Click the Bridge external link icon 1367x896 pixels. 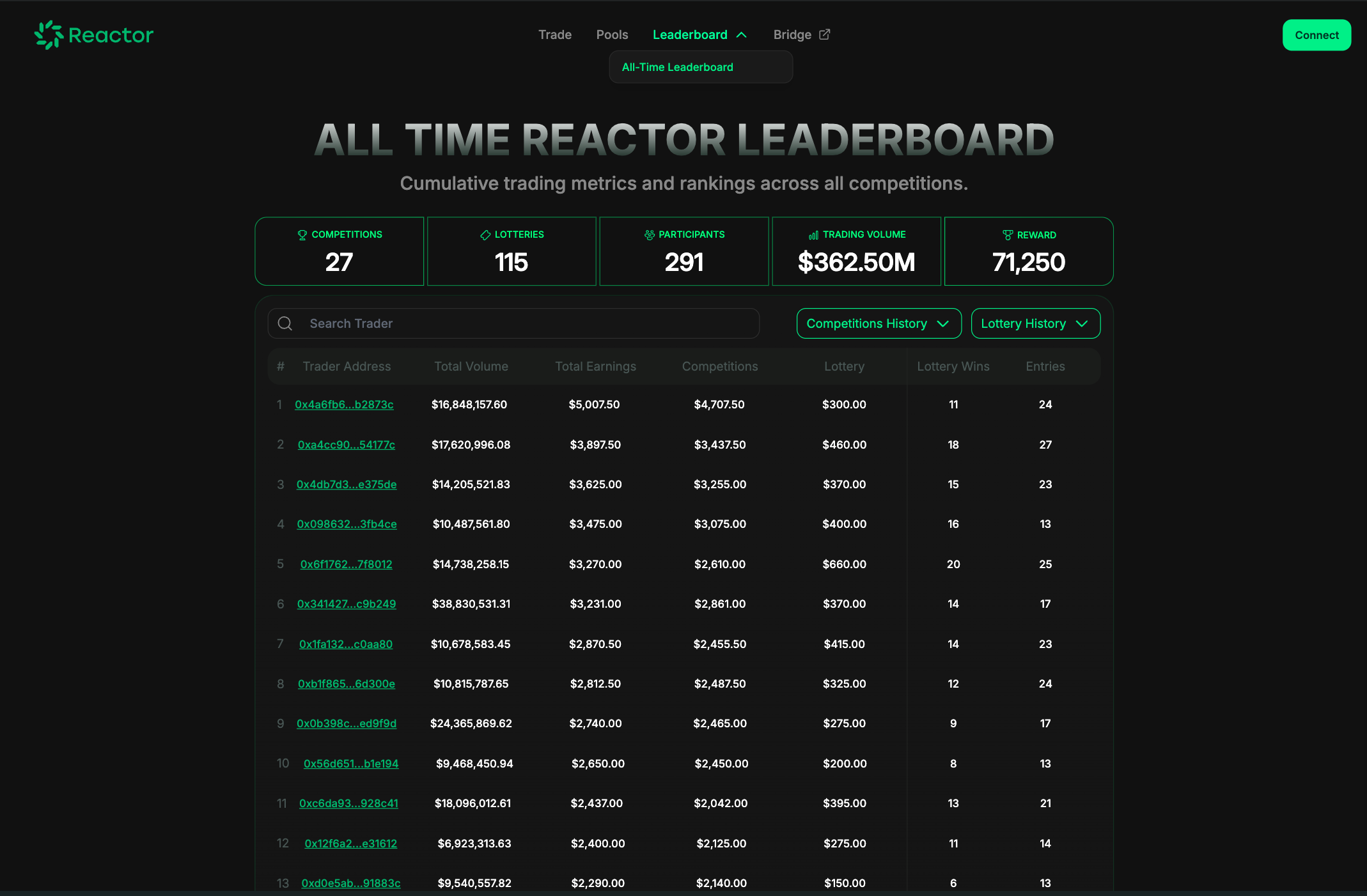825,35
